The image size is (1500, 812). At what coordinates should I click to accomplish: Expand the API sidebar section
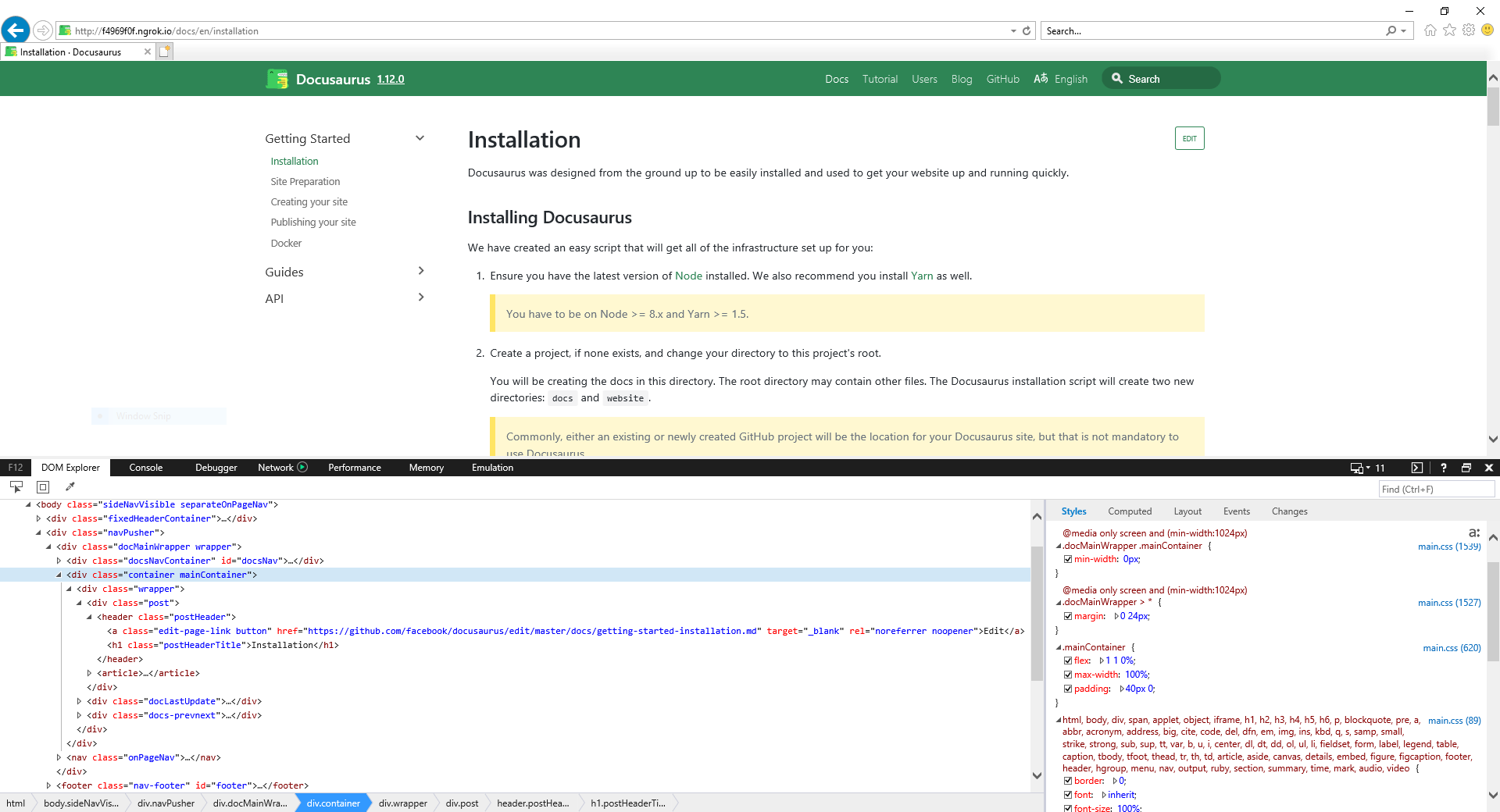[x=421, y=297]
